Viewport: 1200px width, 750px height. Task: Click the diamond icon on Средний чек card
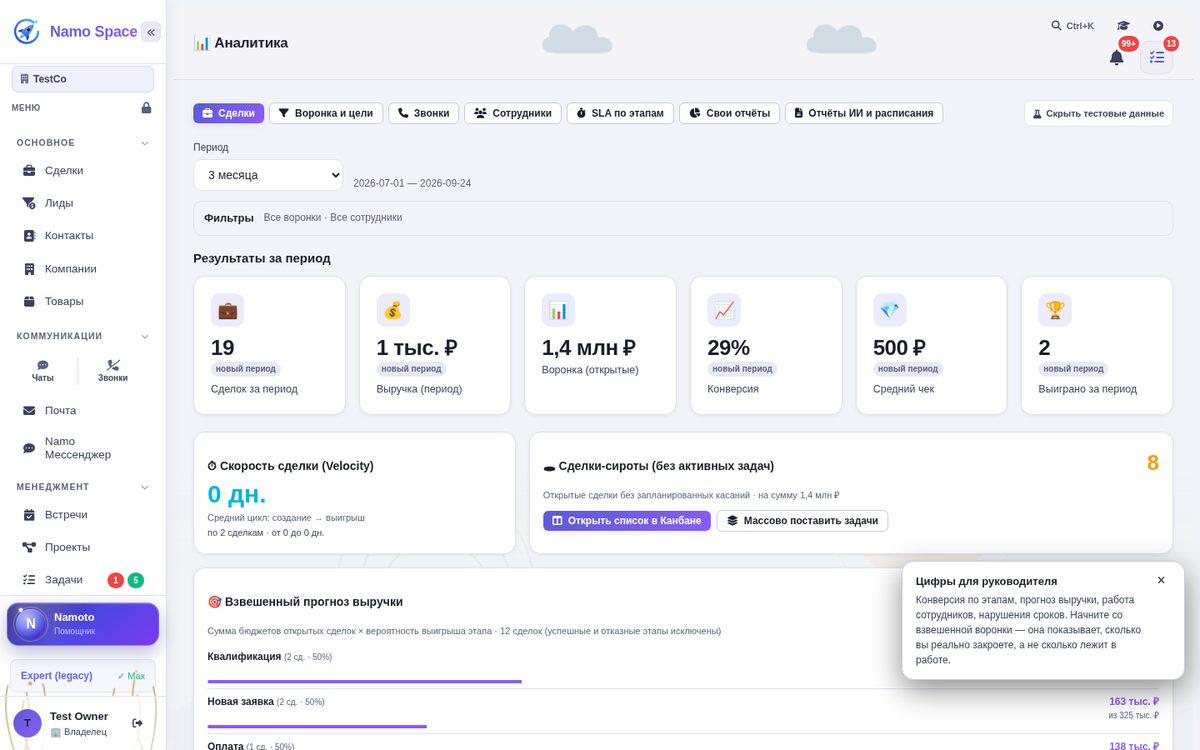click(890, 310)
